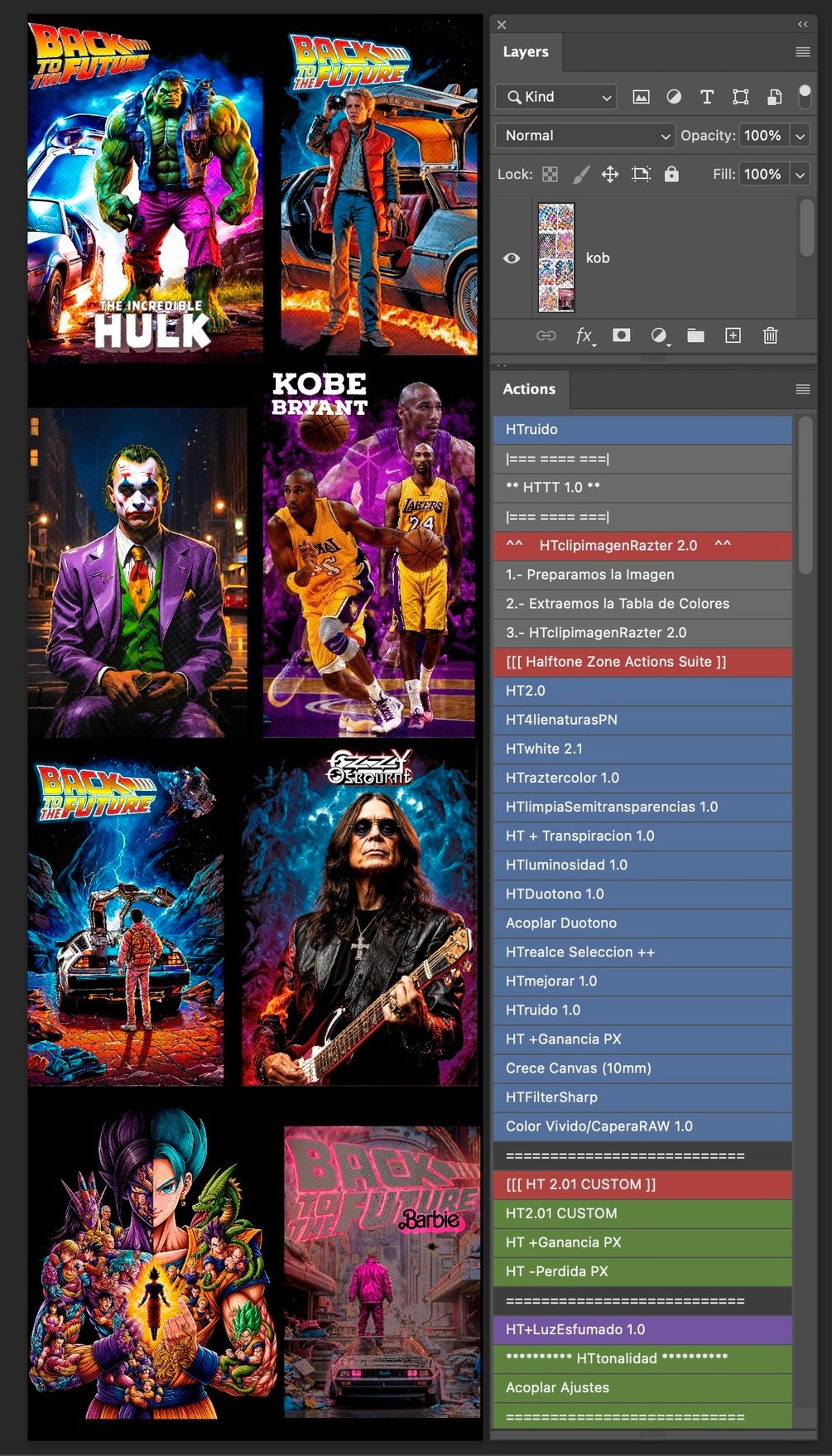Screen dimensions: 832x1456
Task: Run 3.- HTclipimagenRazter 2.0 action
Action: 642,632
